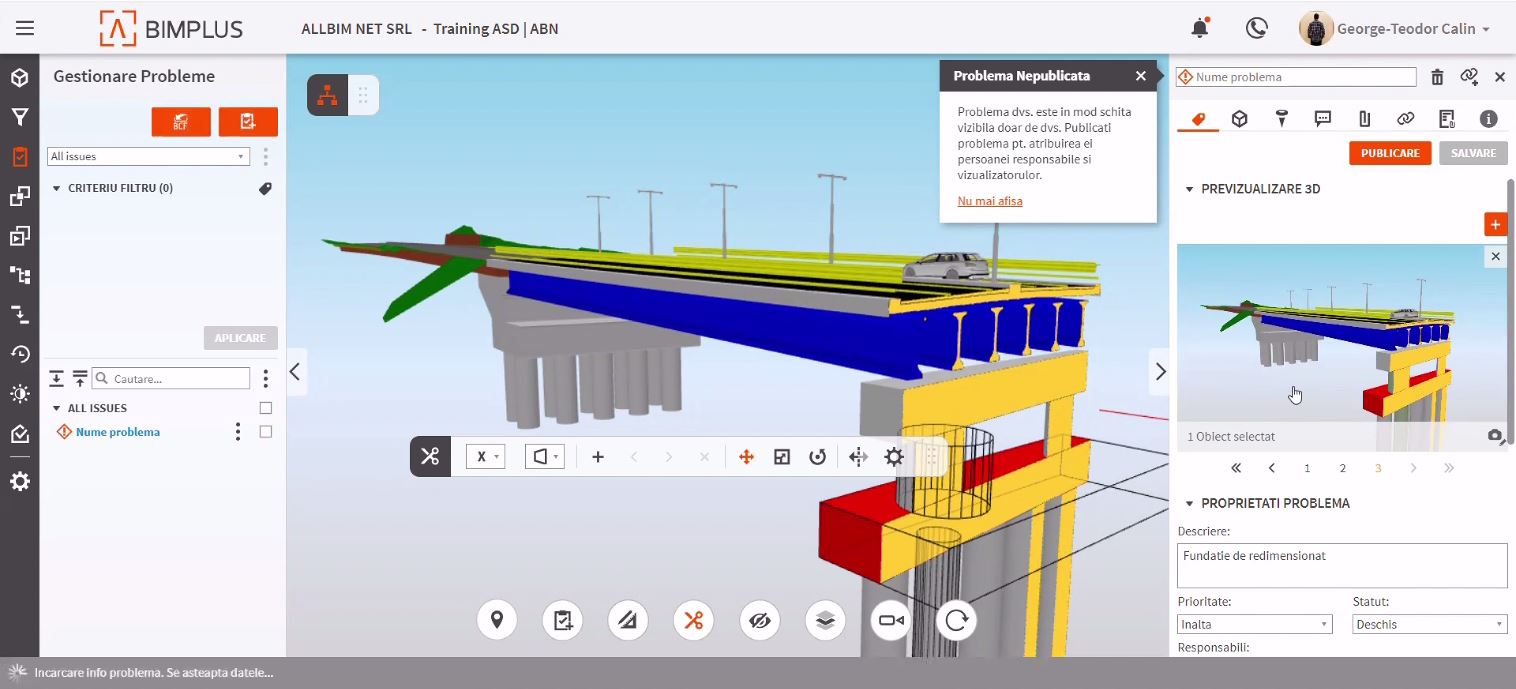Click the Nu mai afisa link
1516x689 pixels.
(989, 201)
